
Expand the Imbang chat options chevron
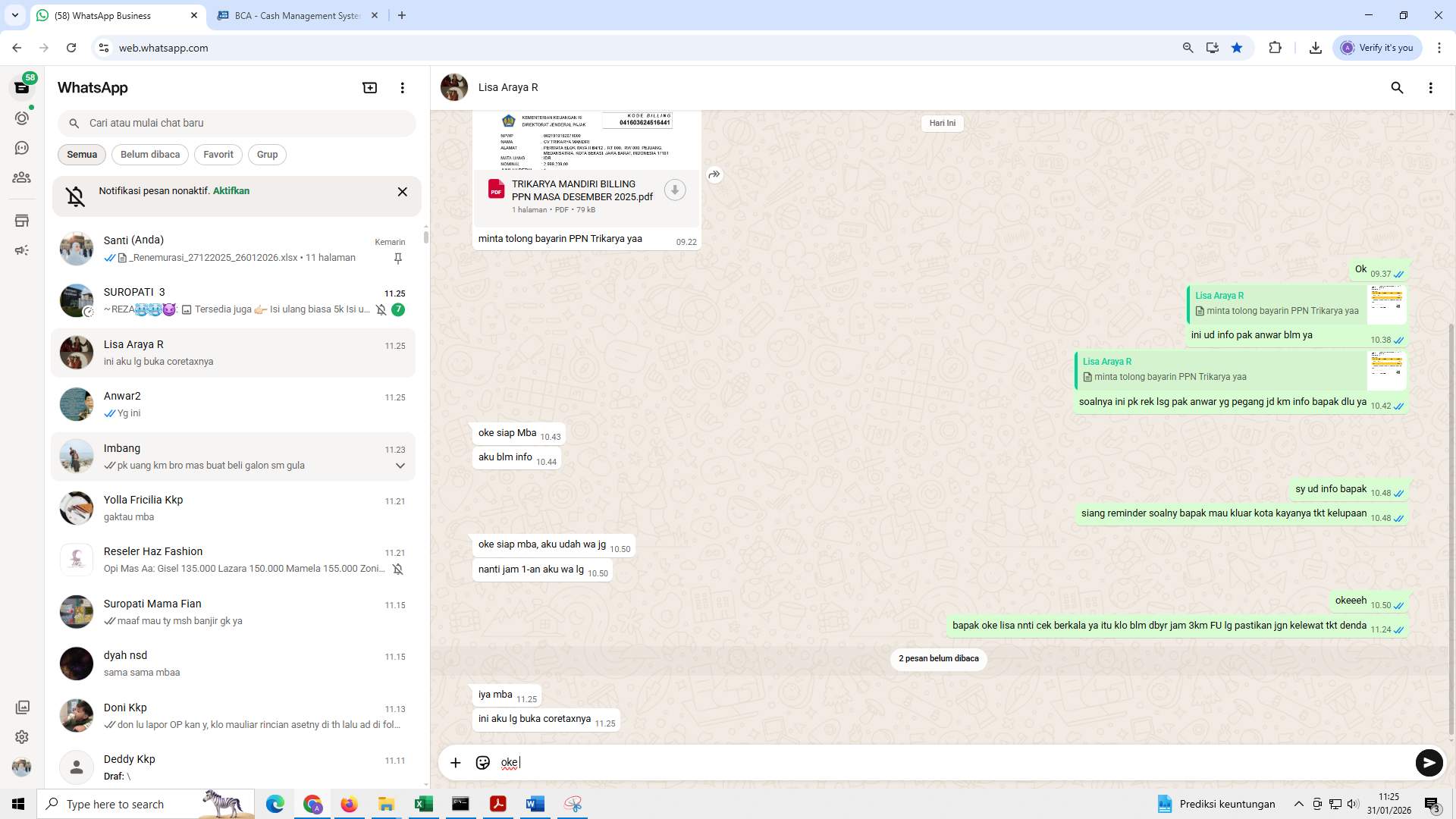point(400,466)
